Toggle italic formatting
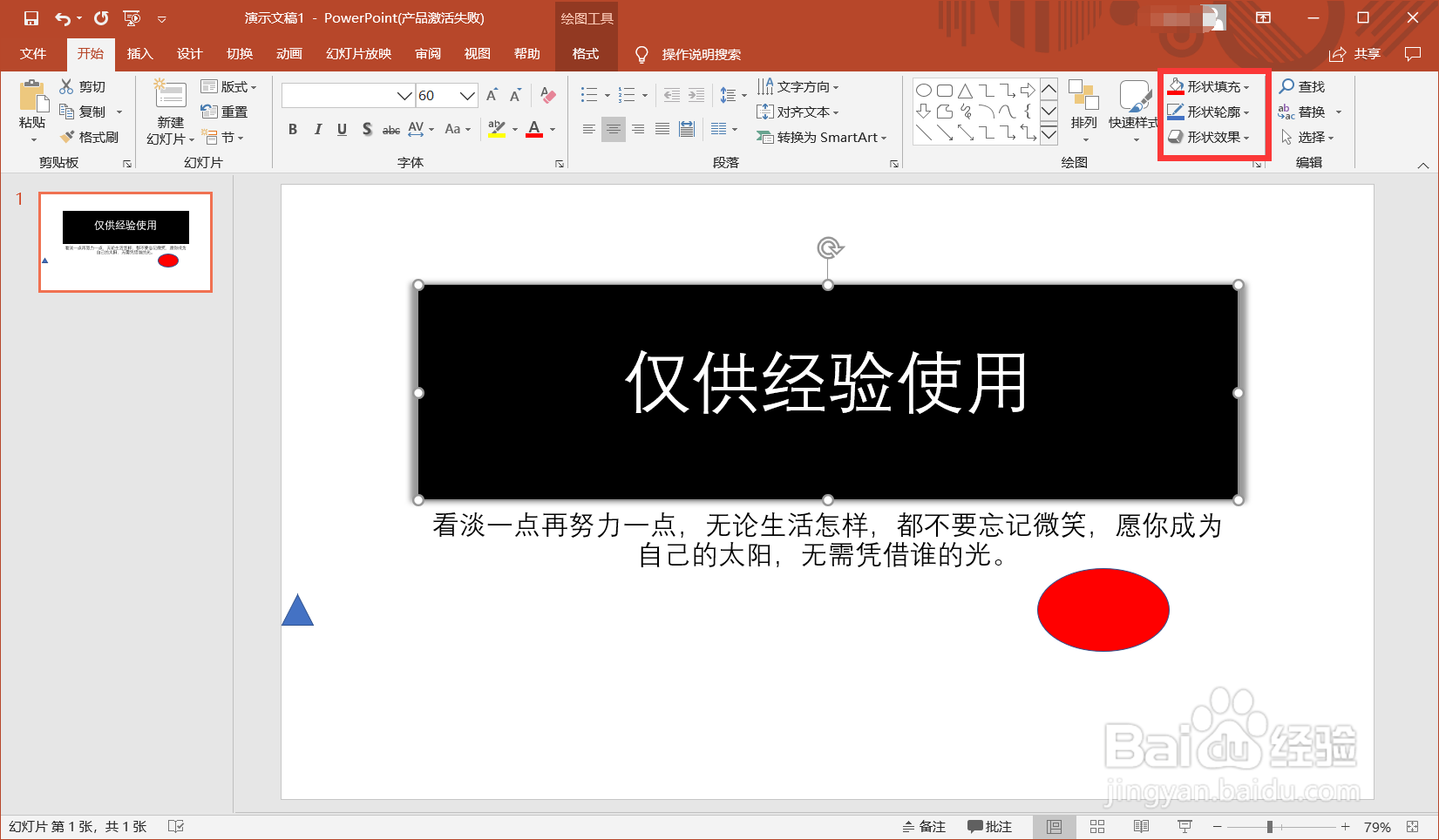The image size is (1439, 840). [317, 129]
